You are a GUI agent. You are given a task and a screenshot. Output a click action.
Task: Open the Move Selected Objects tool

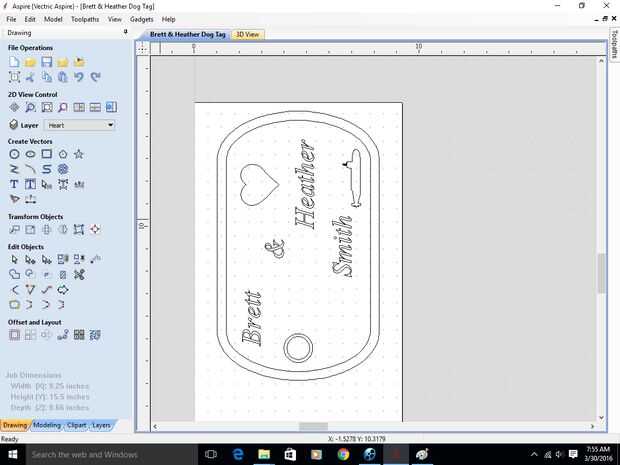(14, 229)
